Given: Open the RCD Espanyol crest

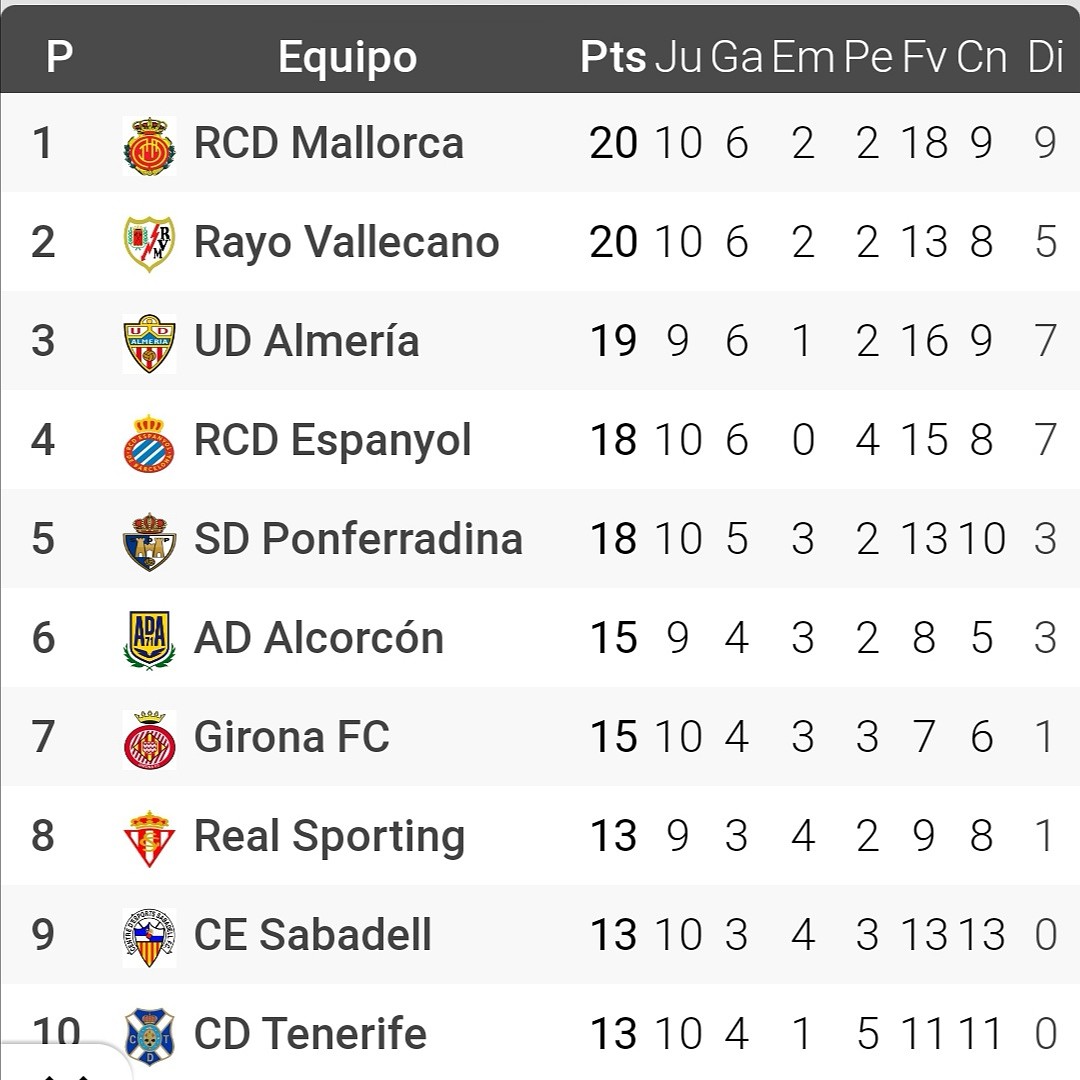Looking at the screenshot, I should coord(149,443).
